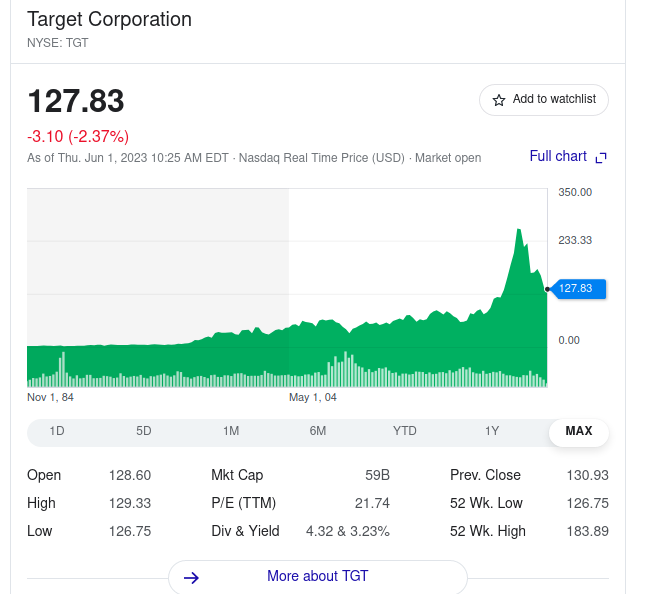
Task: Click the NYSE: TGT ticker label
Action: [58, 43]
